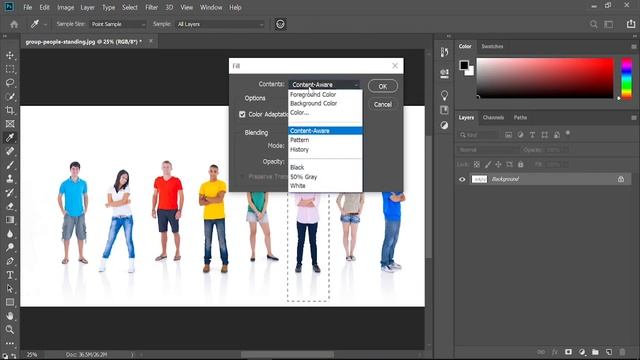Pick a color in the red color field

[x=545, y=78]
